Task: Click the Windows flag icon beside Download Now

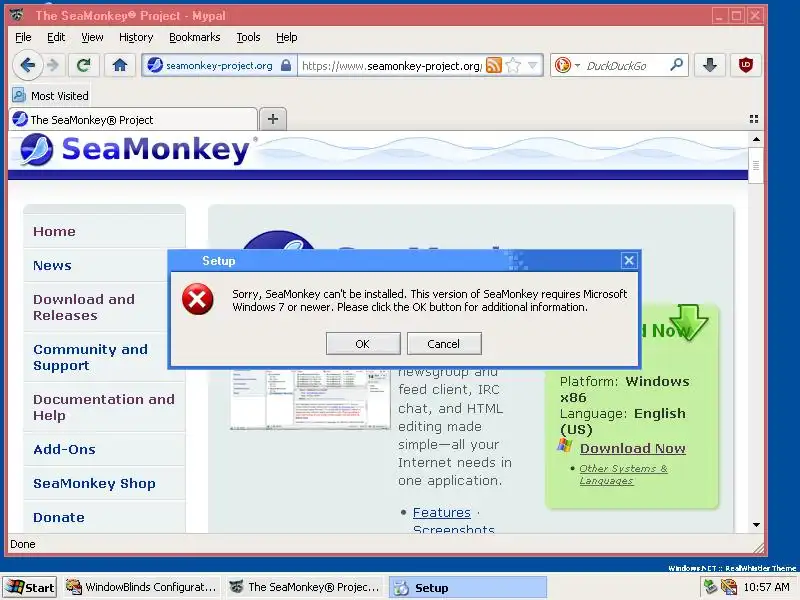Action: pos(565,445)
